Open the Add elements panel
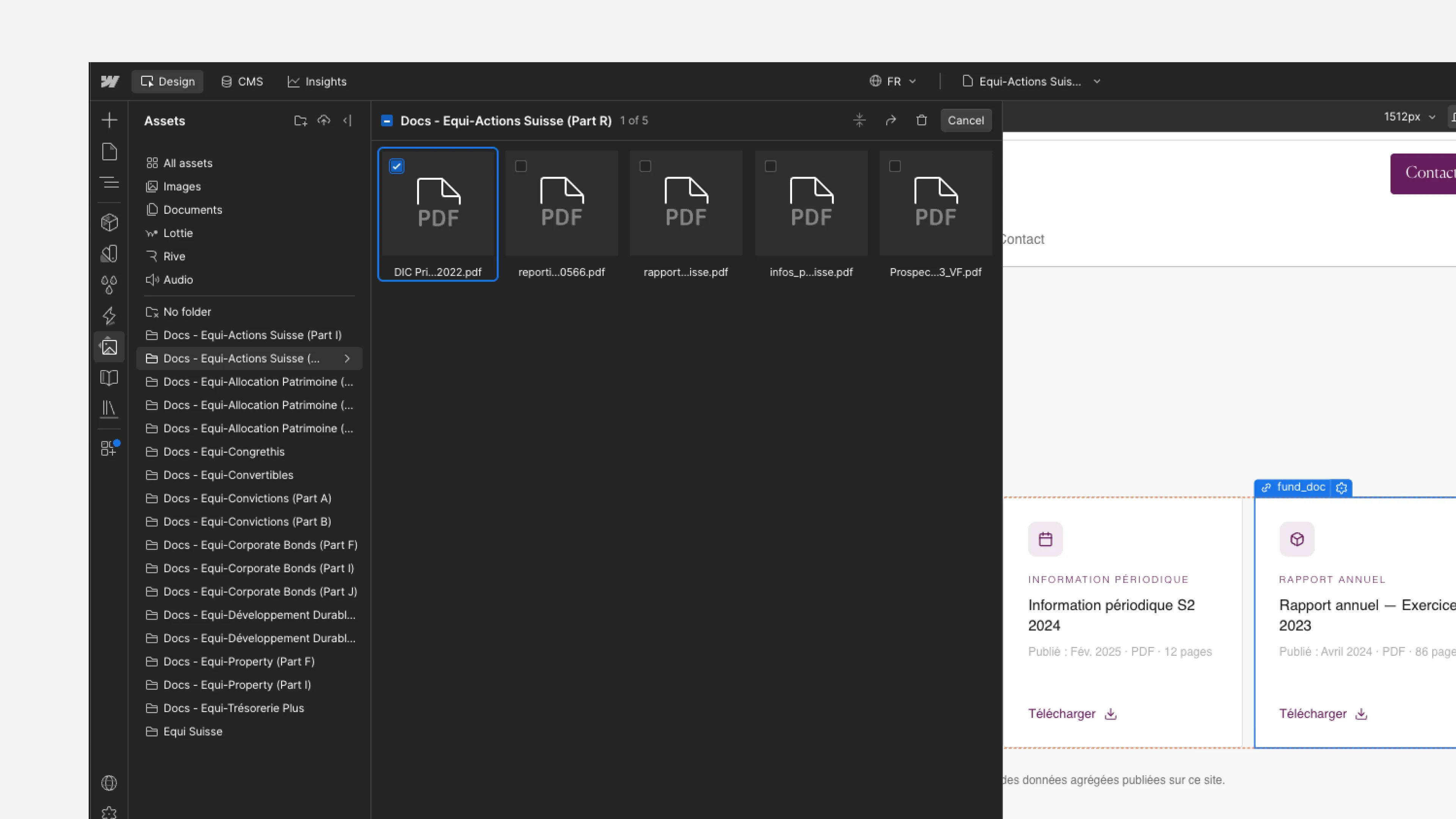Viewport: 1456px width, 819px height. (x=109, y=120)
